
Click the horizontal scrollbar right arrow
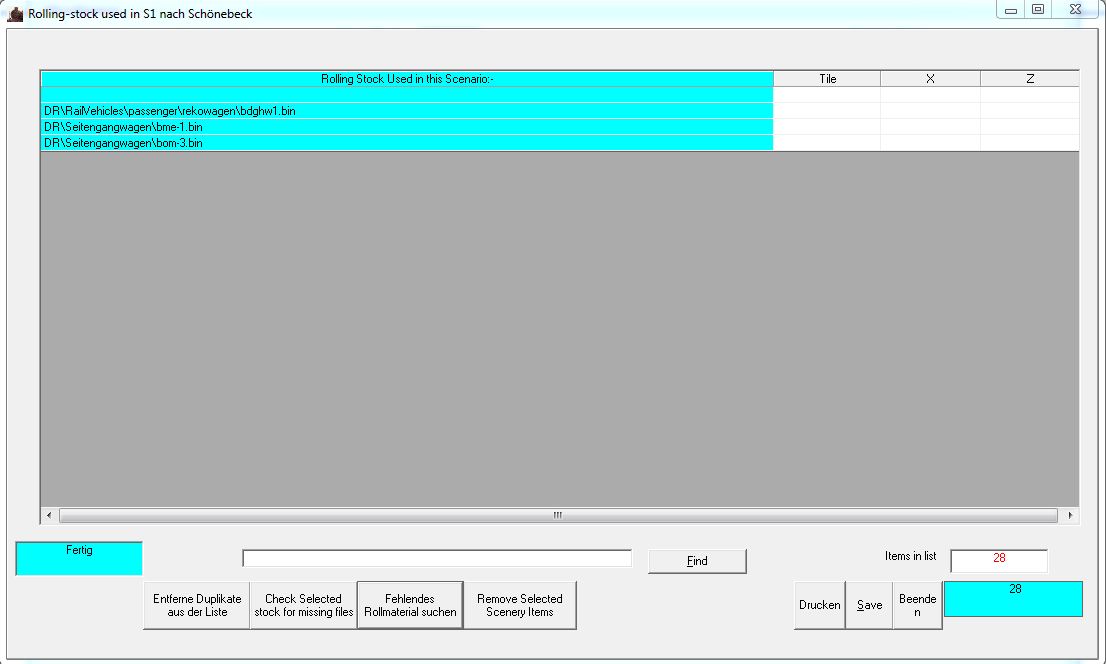pos(1070,515)
